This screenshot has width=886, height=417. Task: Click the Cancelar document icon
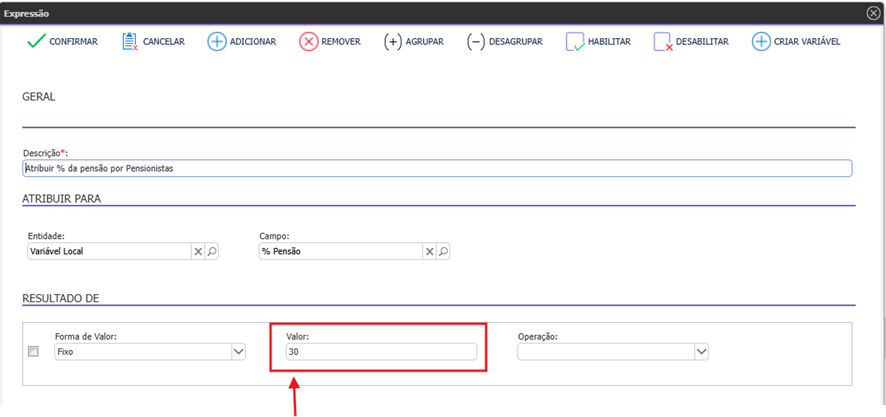pyautogui.click(x=129, y=42)
